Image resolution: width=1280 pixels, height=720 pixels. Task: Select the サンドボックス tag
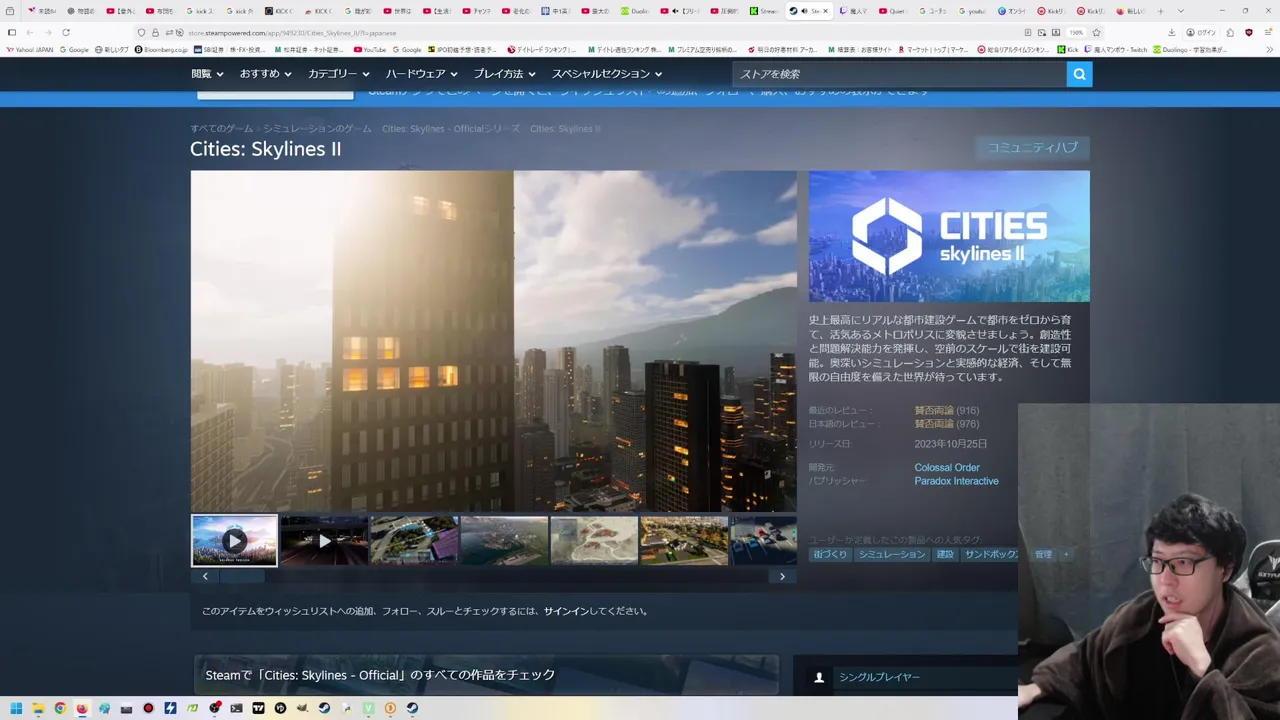pos(989,554)
